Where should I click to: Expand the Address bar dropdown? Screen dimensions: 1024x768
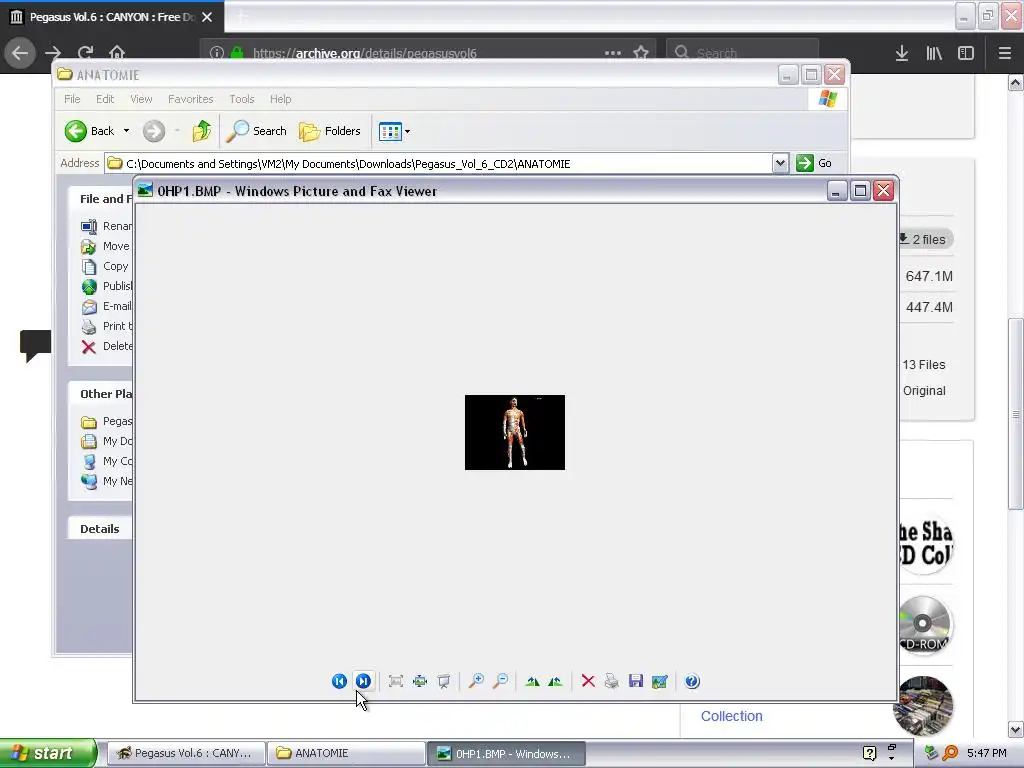pos(780,163)
